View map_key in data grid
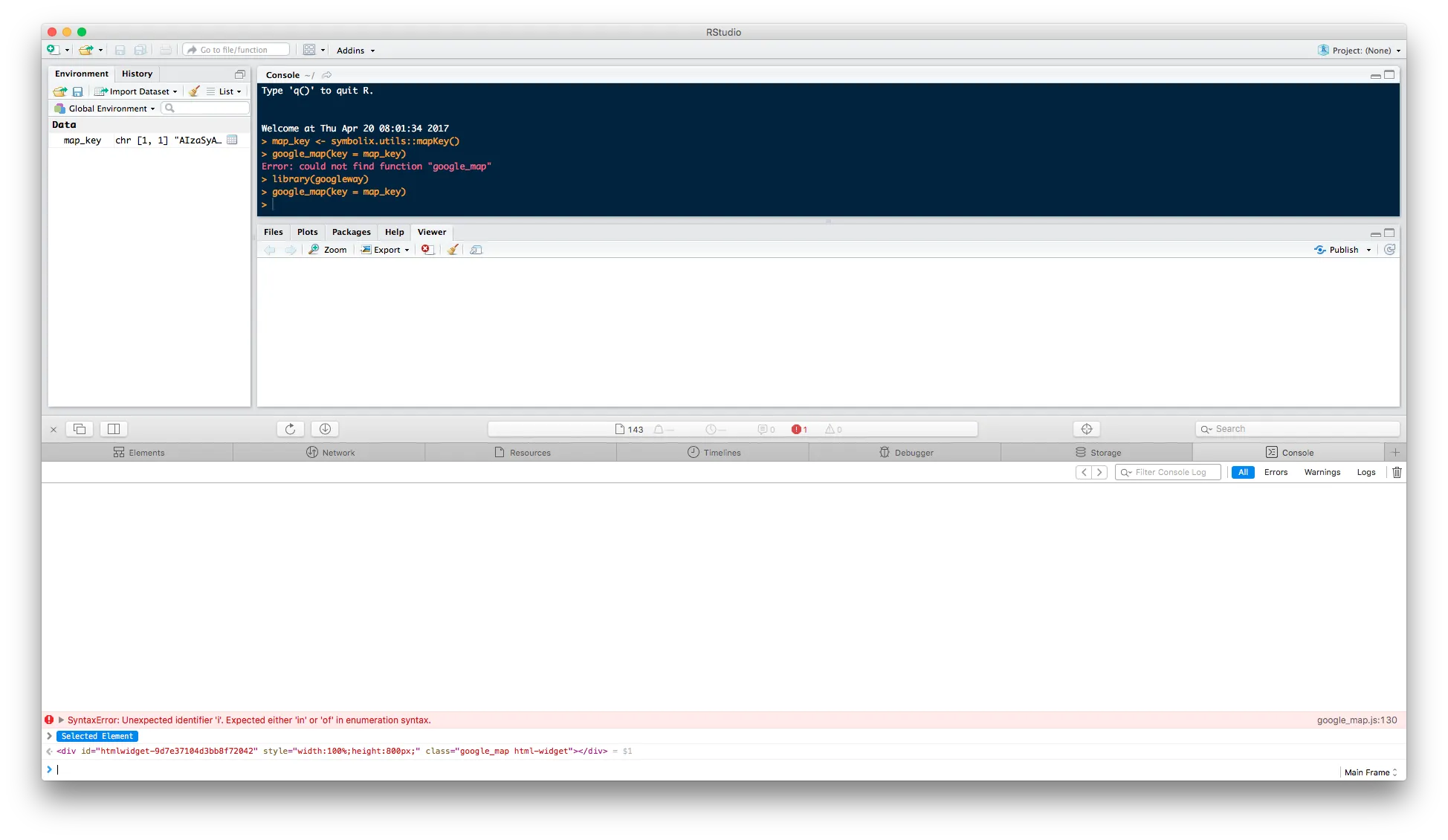This screenshot has height=840, width=1448. tap(232, 140)
